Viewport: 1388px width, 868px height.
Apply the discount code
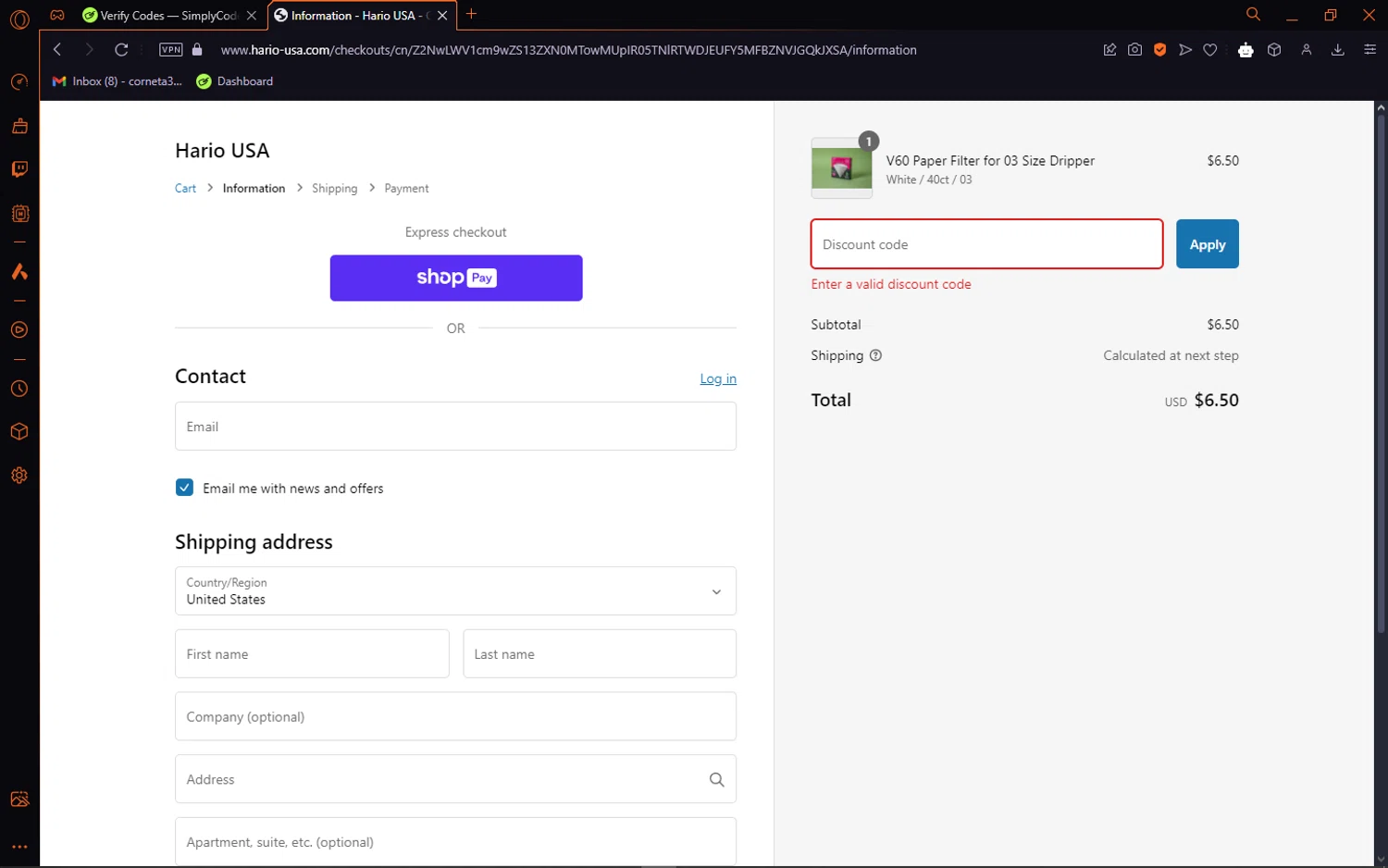point(1208,244)
